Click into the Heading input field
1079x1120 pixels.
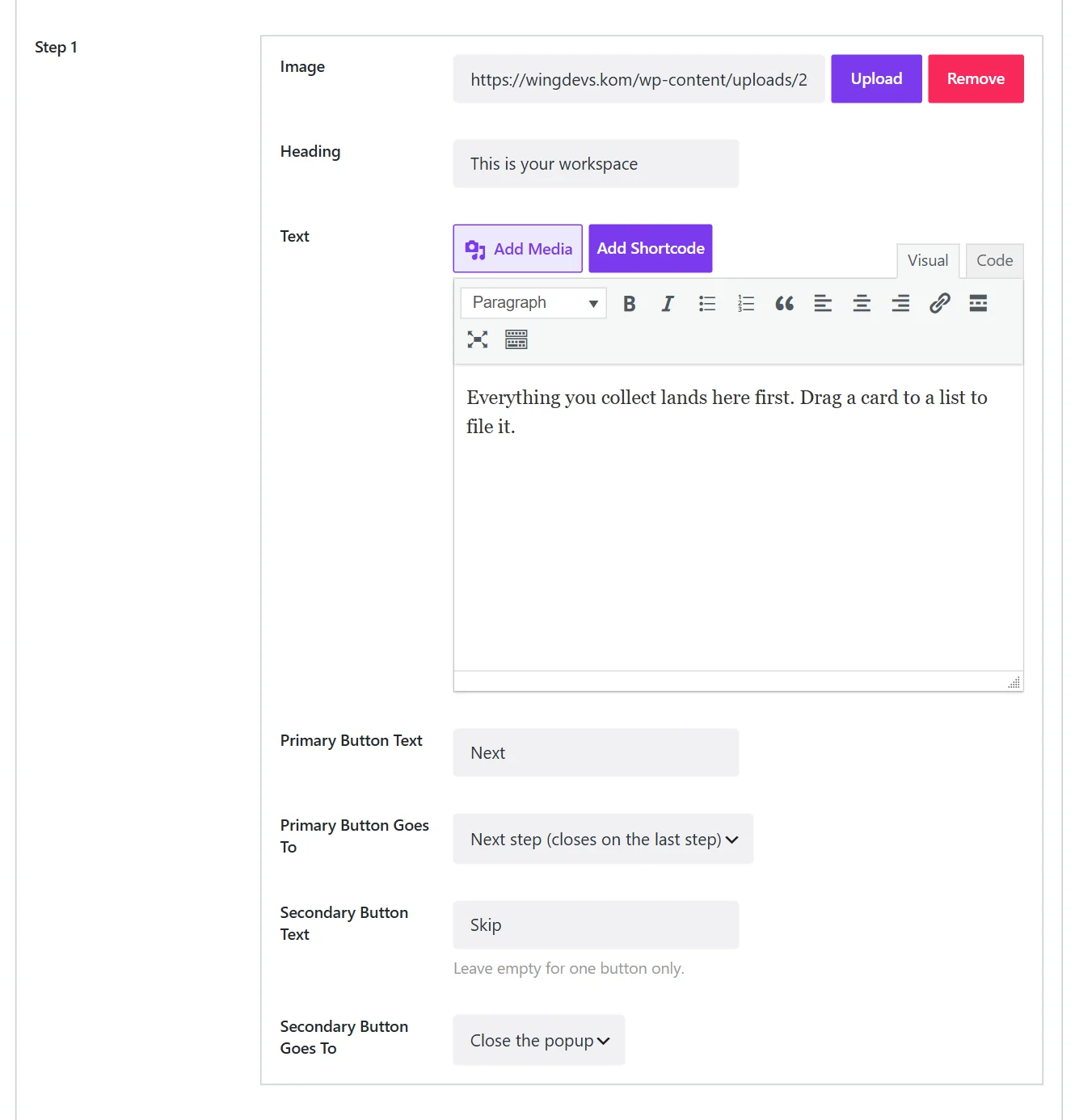596,164
